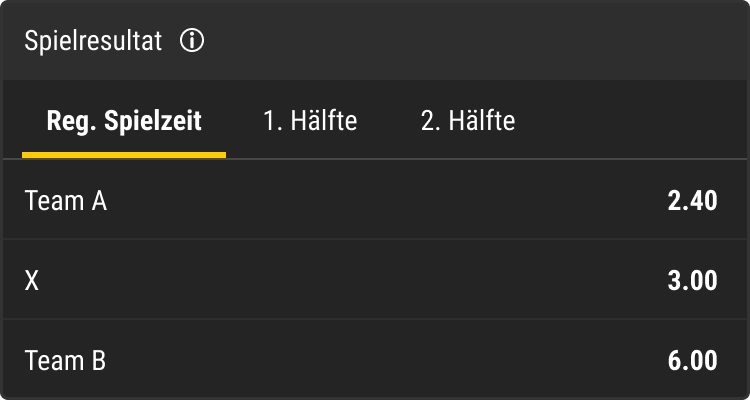Select the Team A label
Screen dimensions: 750x400
pos(66,201)
